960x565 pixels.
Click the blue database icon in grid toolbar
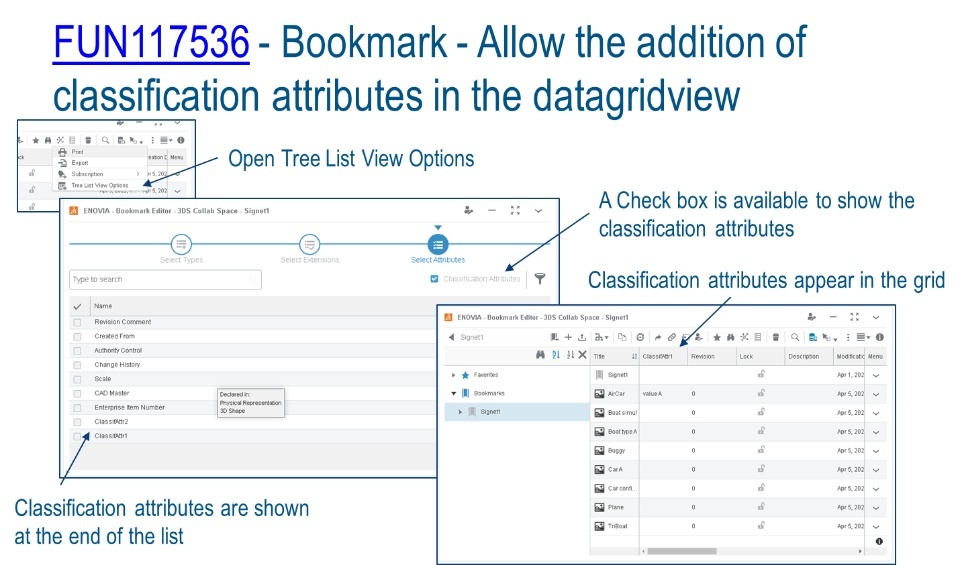click(x=812, y=337)
